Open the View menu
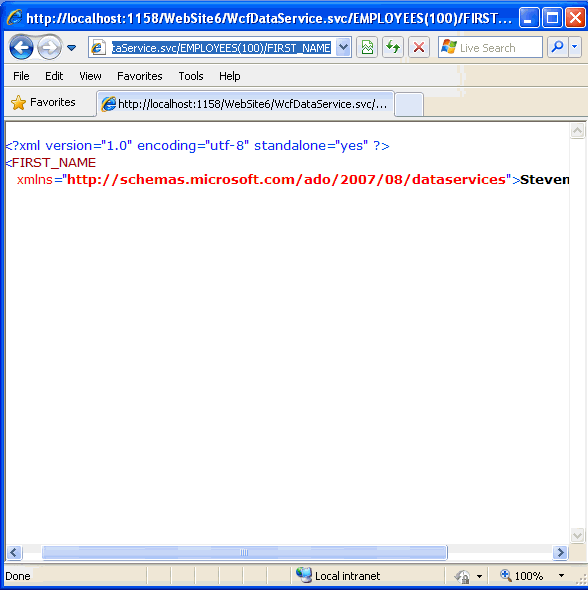This screenshot has width=588, height=590. [x=90, y=76]
